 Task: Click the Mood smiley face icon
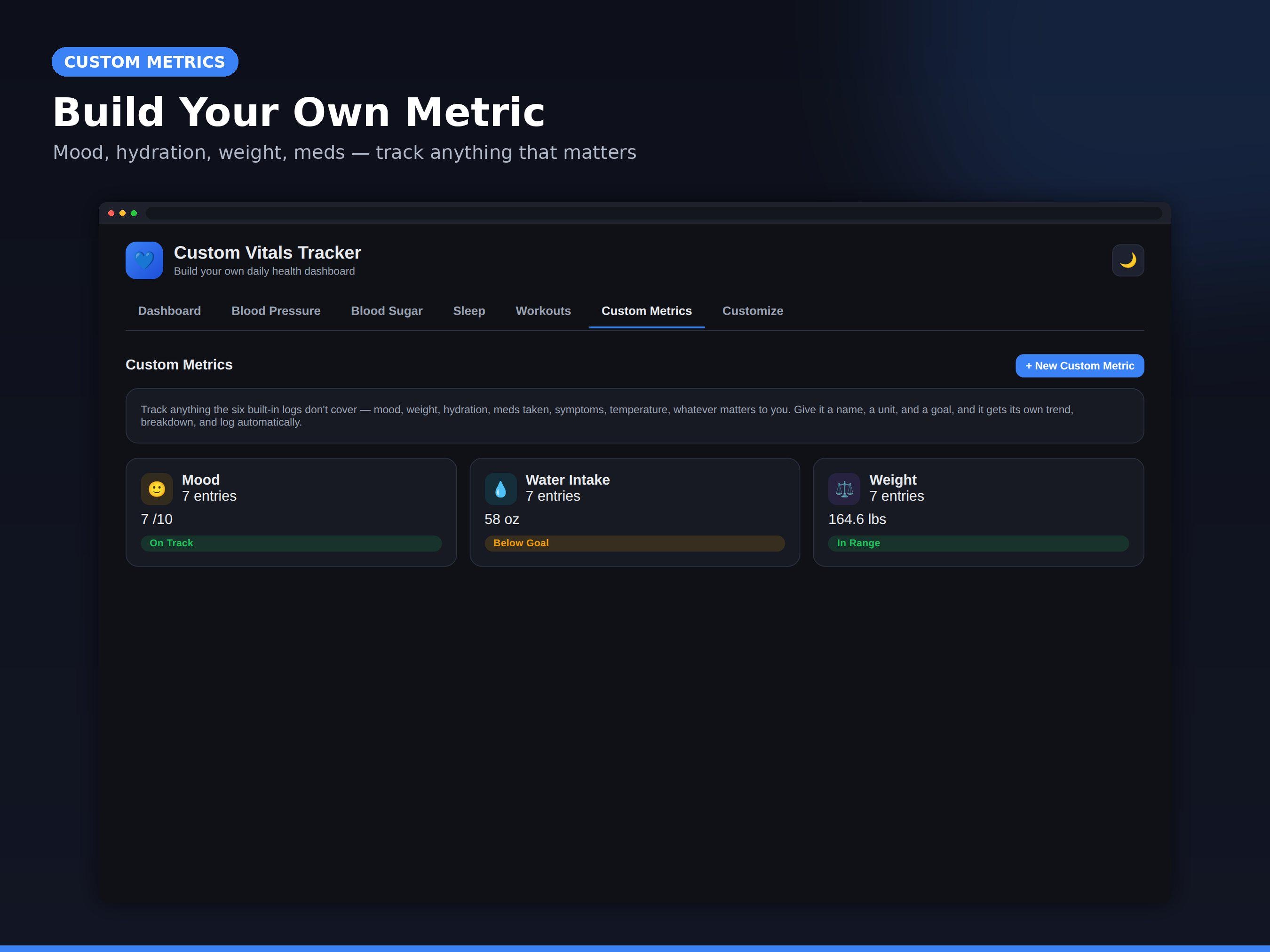(157, 489)
